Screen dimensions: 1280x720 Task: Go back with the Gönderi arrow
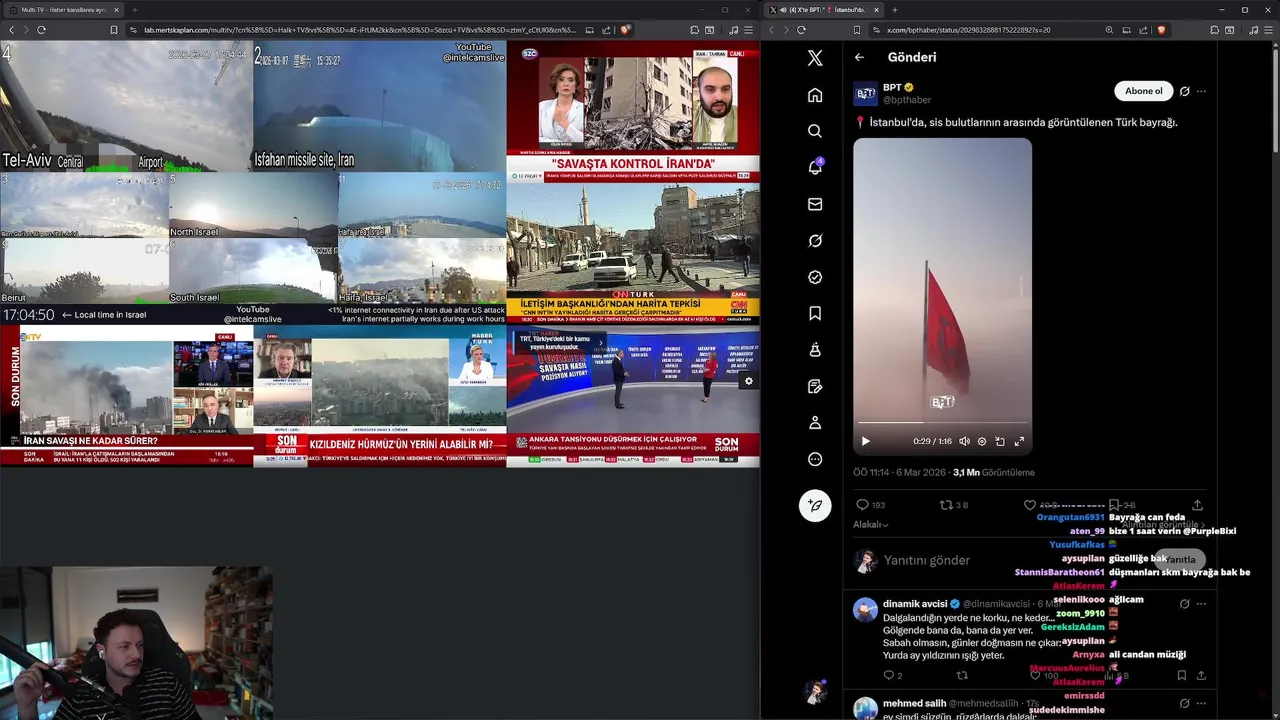(859, 57)
